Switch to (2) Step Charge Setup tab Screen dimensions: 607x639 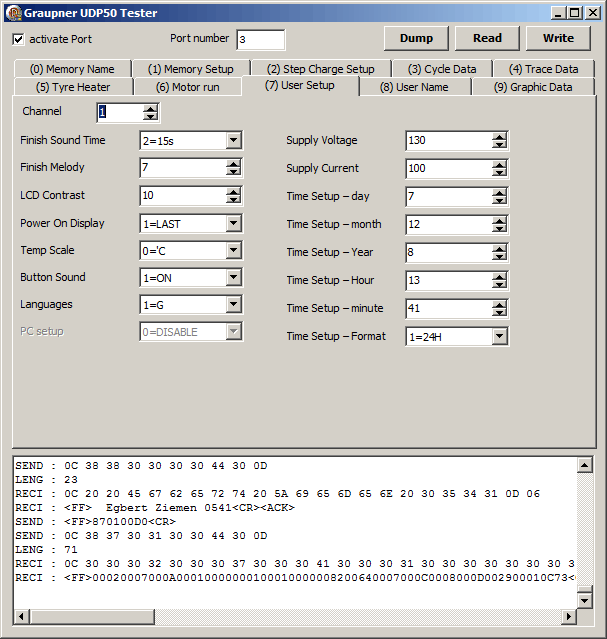coord(320,69)
